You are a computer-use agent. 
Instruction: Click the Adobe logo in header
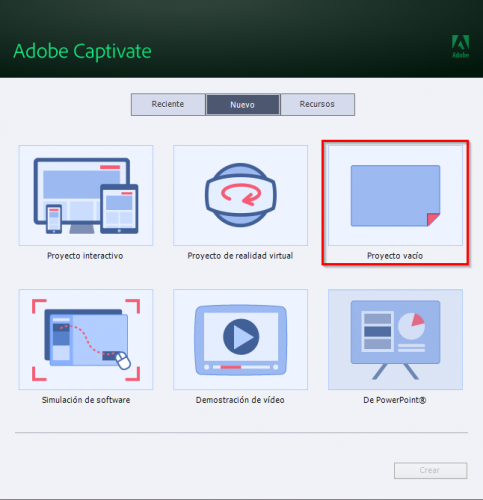pyautogui.click(x=460, y=46)
